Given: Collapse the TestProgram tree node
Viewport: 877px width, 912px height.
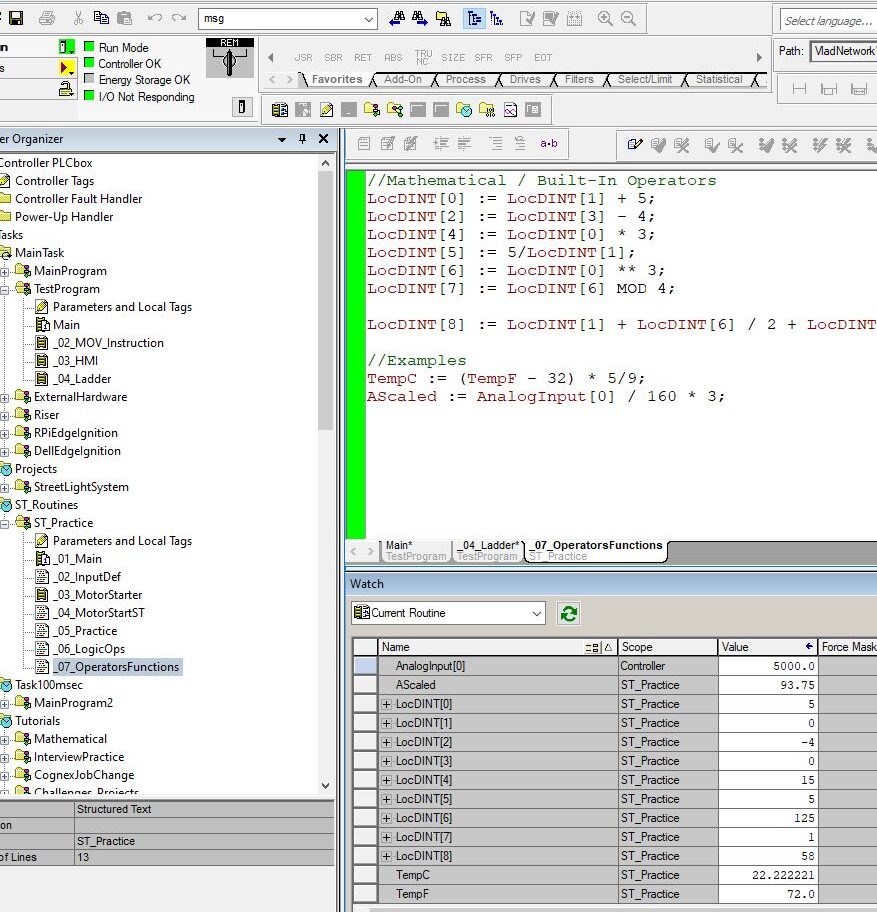Looking at the screenshot, I should coord(5,289).
